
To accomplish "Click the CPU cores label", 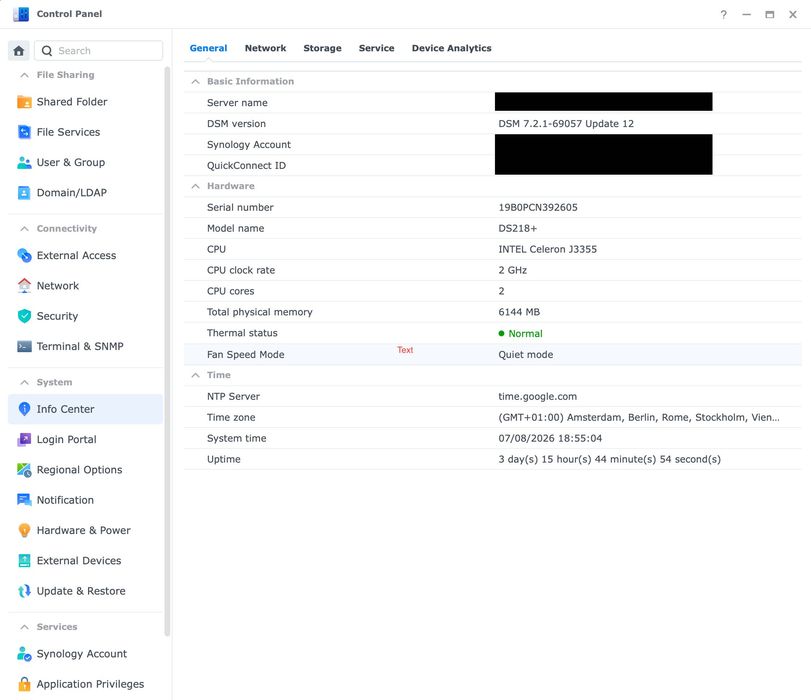I will [x=230, y=291].
